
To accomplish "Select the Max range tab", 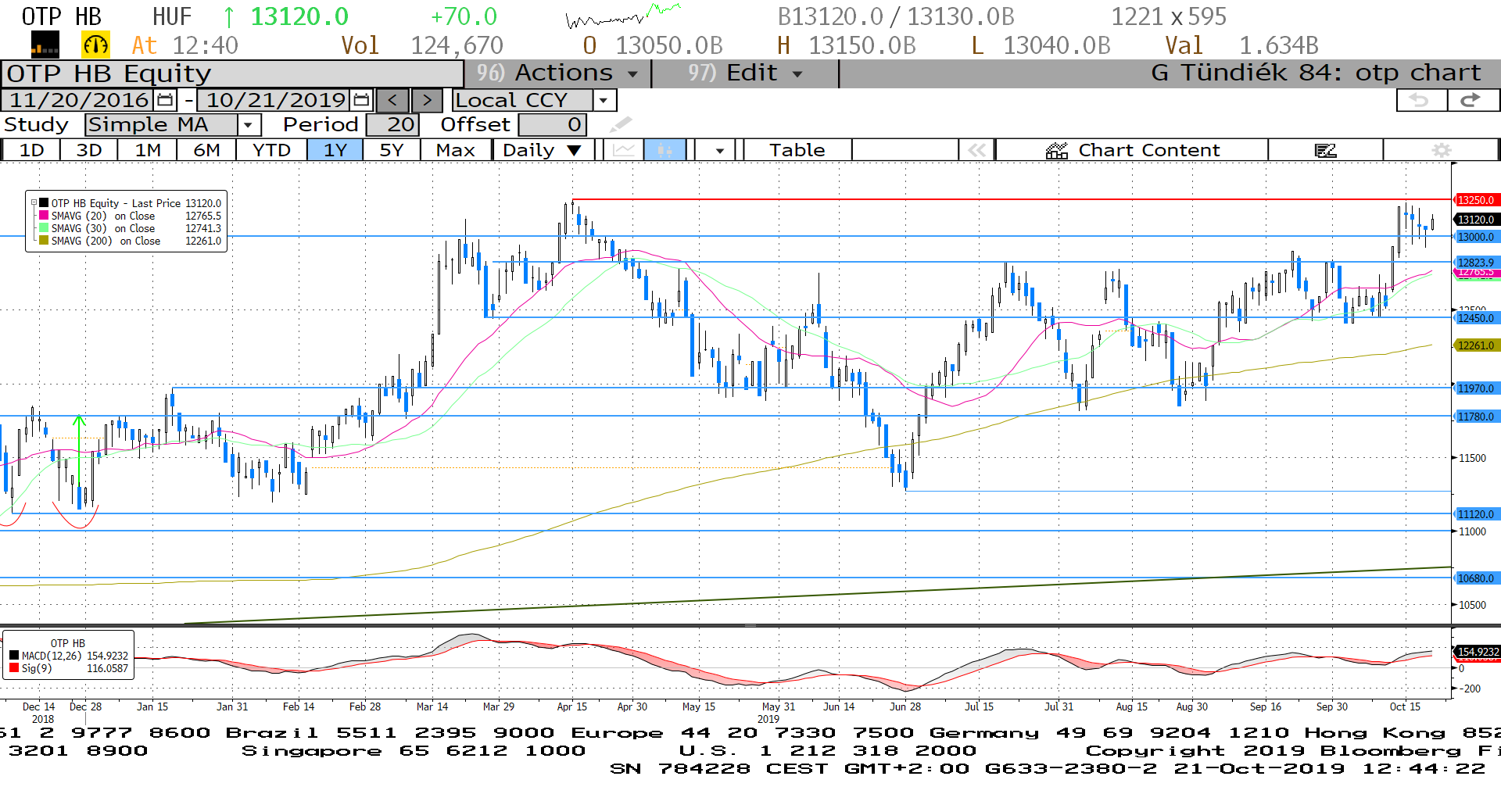I will (456, 150).
